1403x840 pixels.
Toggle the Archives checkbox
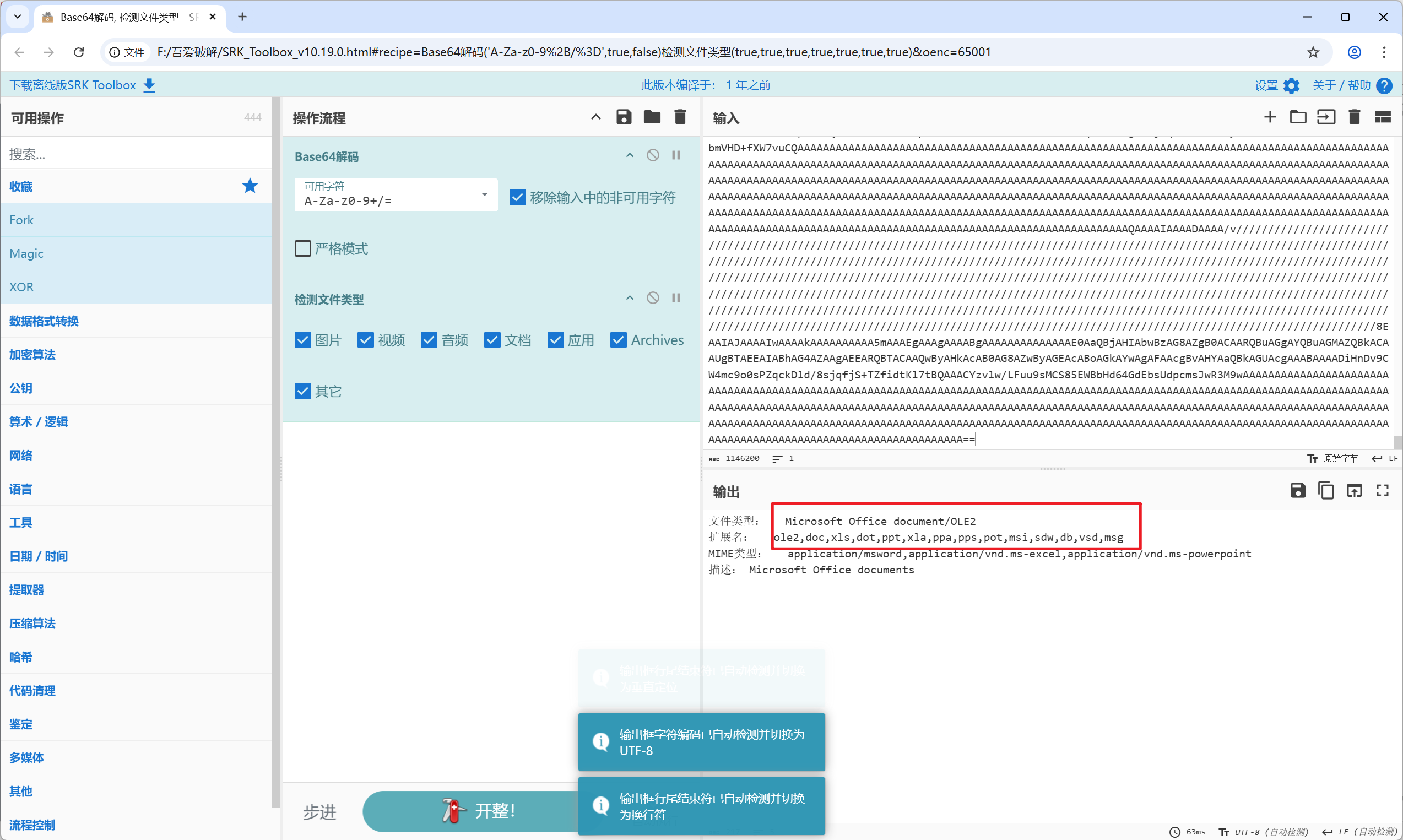[618, 340]
